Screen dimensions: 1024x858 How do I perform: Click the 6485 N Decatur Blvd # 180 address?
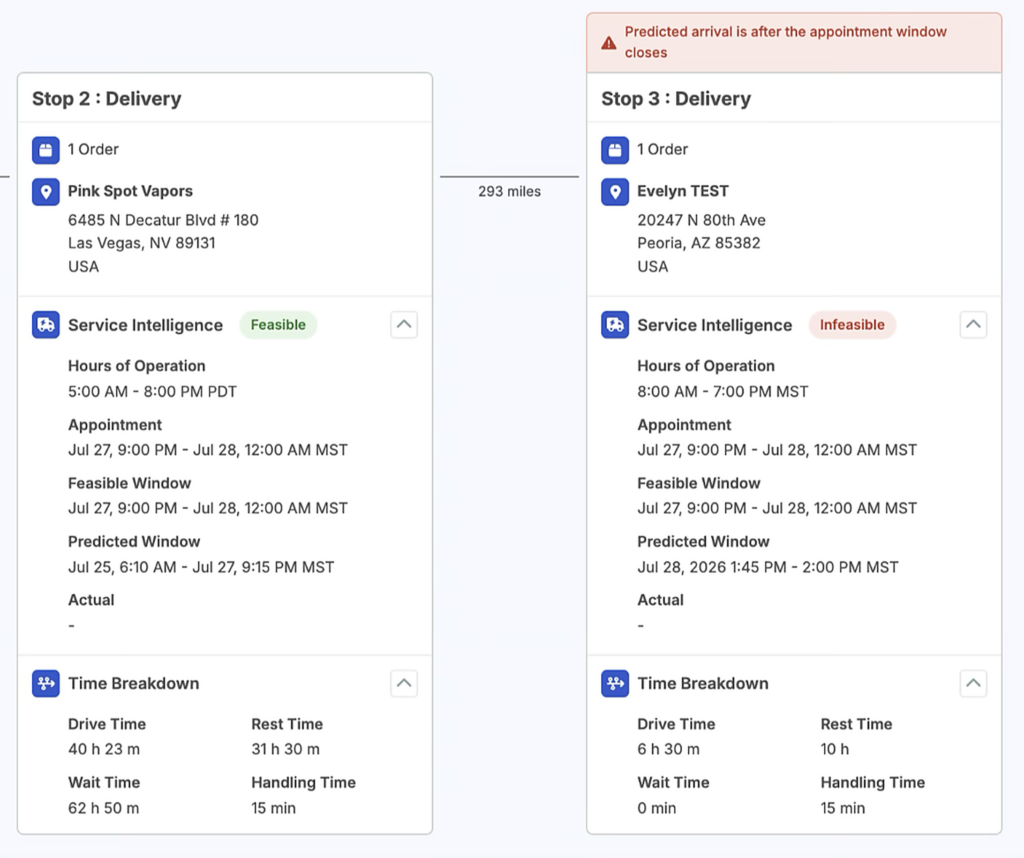(x=163, y=220)
